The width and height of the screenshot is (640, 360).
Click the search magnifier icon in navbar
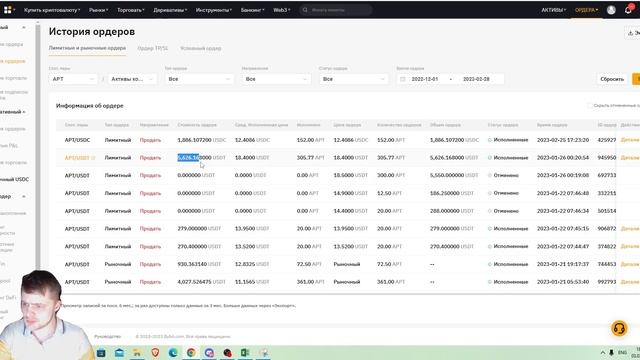(x=305, y=10)
